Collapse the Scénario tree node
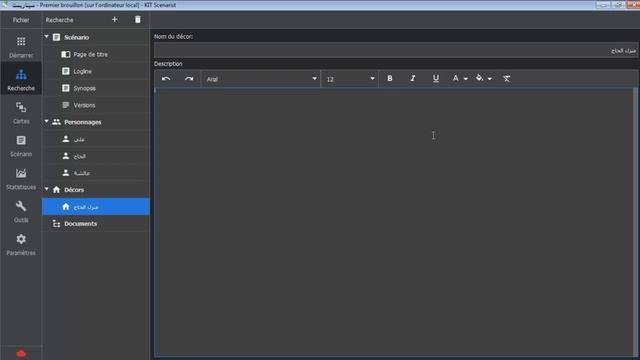The height and width of the screenshot is (360, 640). tap(47, 37)
